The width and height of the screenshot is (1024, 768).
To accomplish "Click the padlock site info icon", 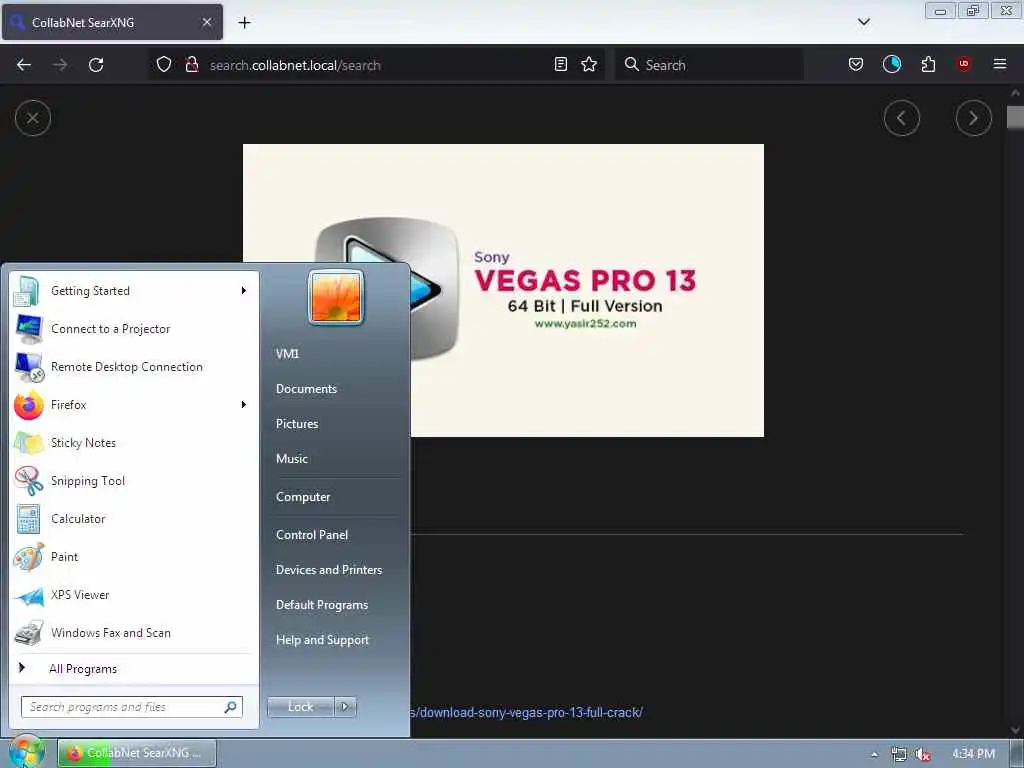I will [191, 64].
